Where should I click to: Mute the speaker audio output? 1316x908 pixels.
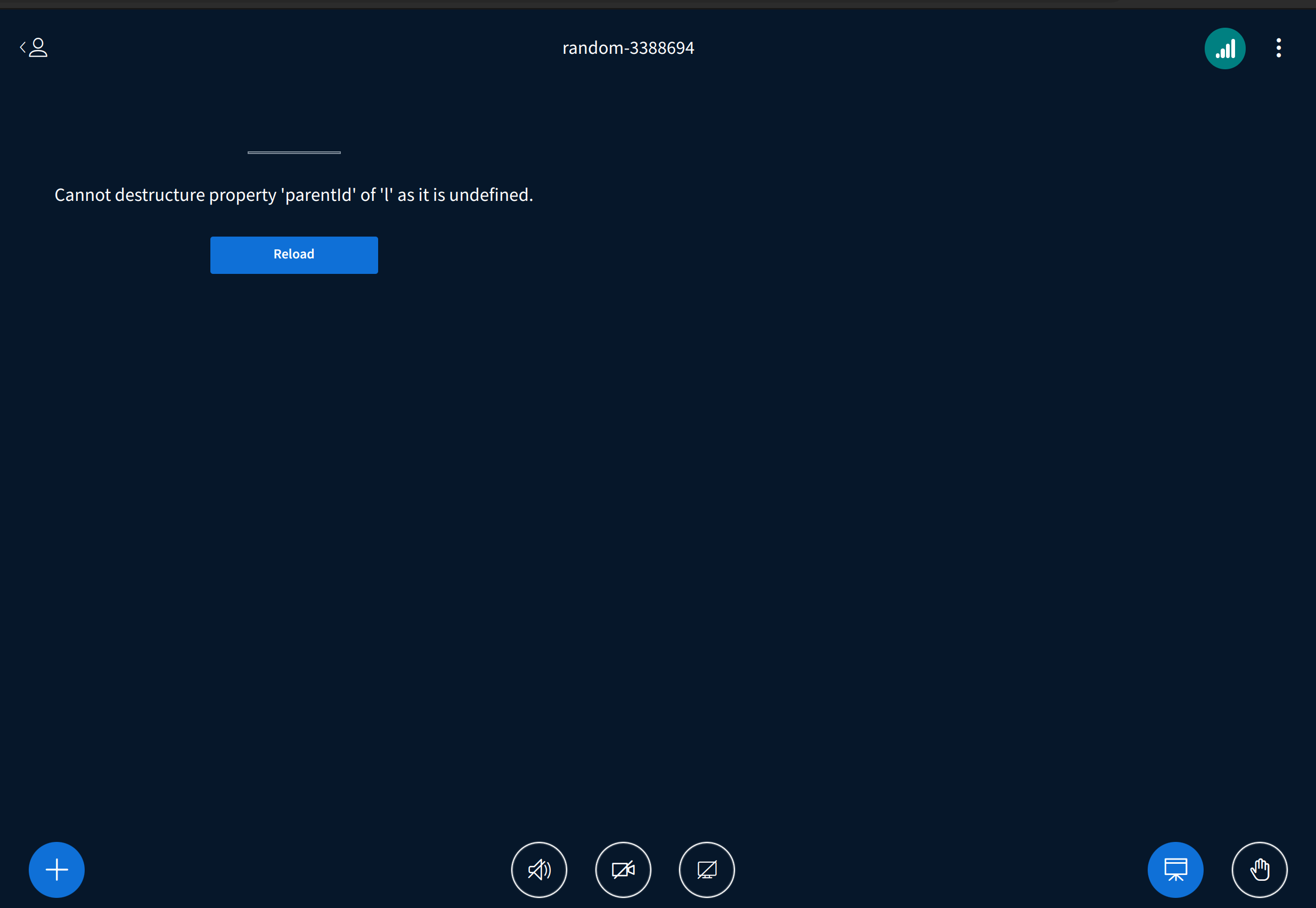click(538, 869)
